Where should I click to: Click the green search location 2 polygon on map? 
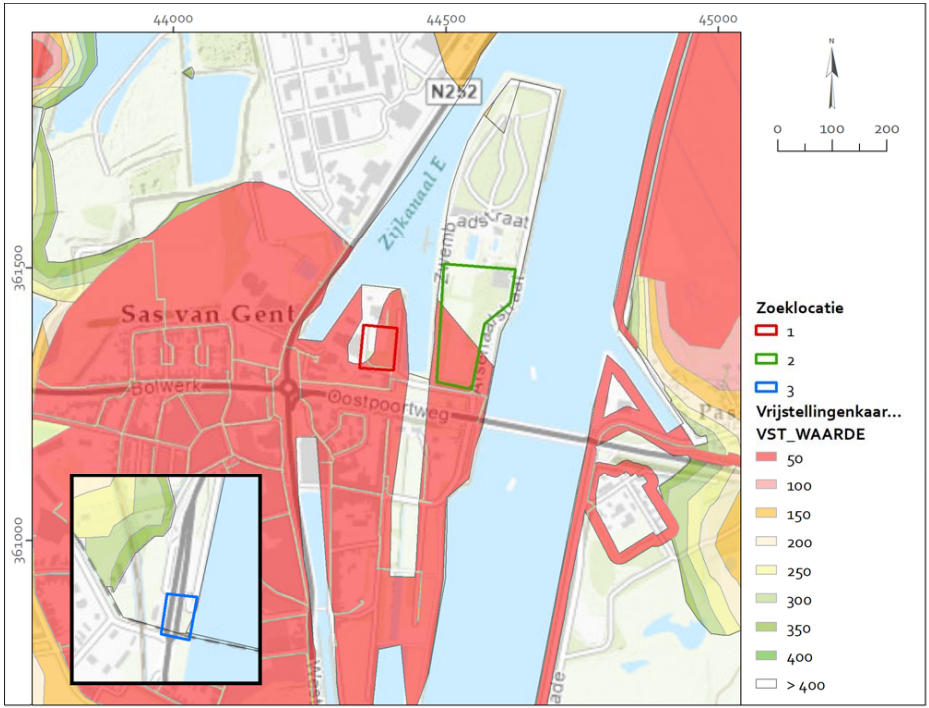pos(476,326)
